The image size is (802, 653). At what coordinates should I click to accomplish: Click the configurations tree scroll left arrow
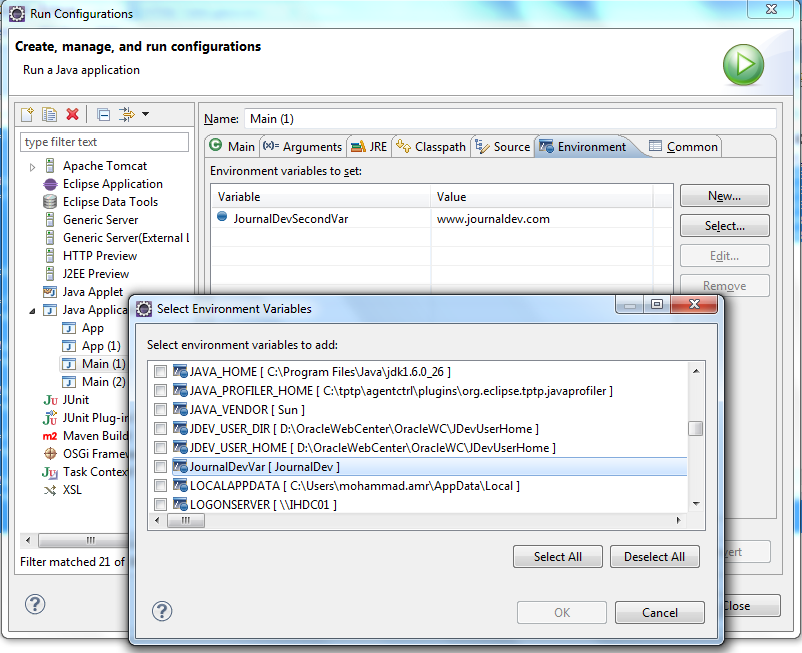click(x=28, y=540)
